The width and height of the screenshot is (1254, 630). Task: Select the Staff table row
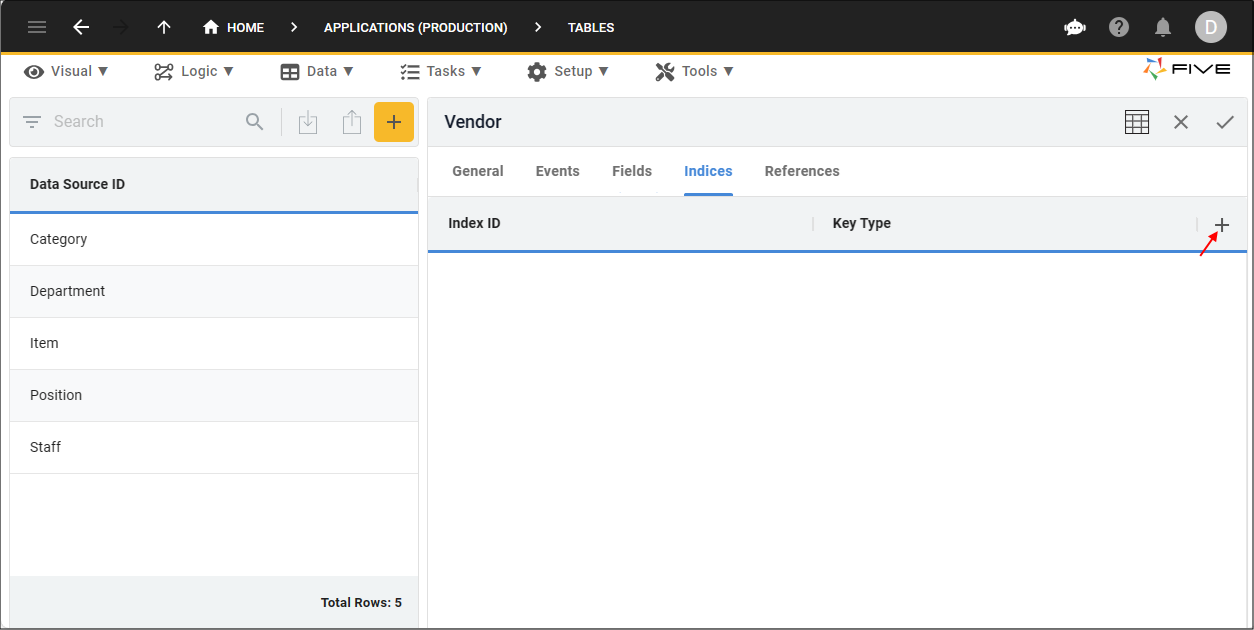(x=214, y=447)
